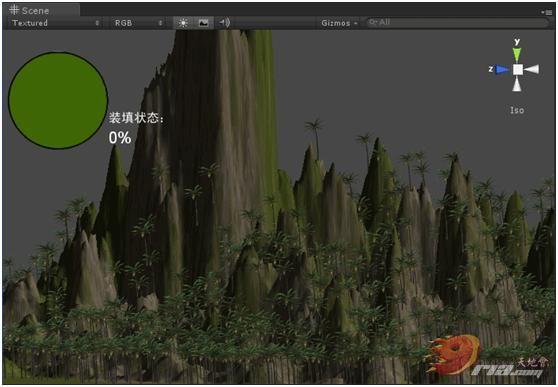Open the Scene panel options menu icon
This screenshot has width=558, height=387.
[548, 12]
